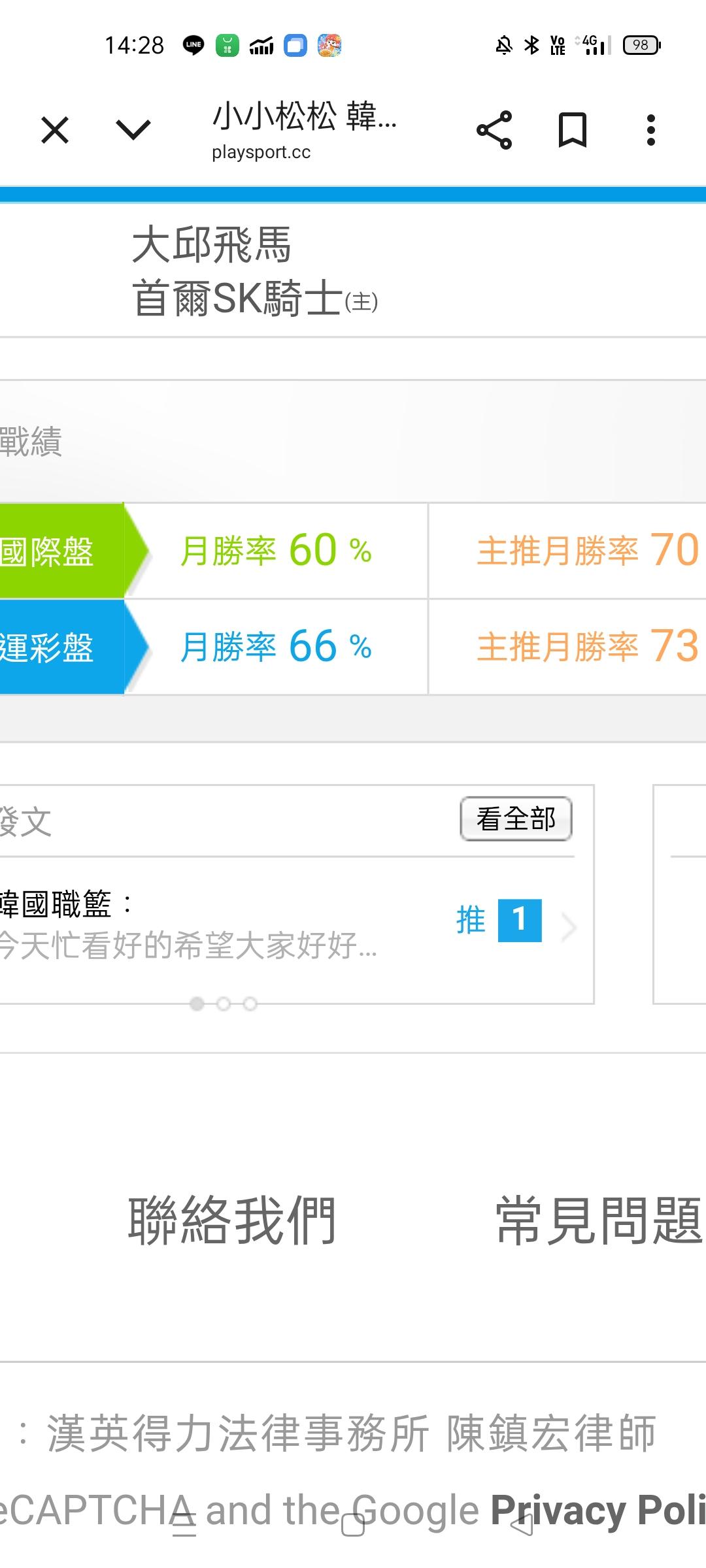Screen dimensions: 706x1568
Task: Open the 聯絡我們 link
Action: (233, 1220)
